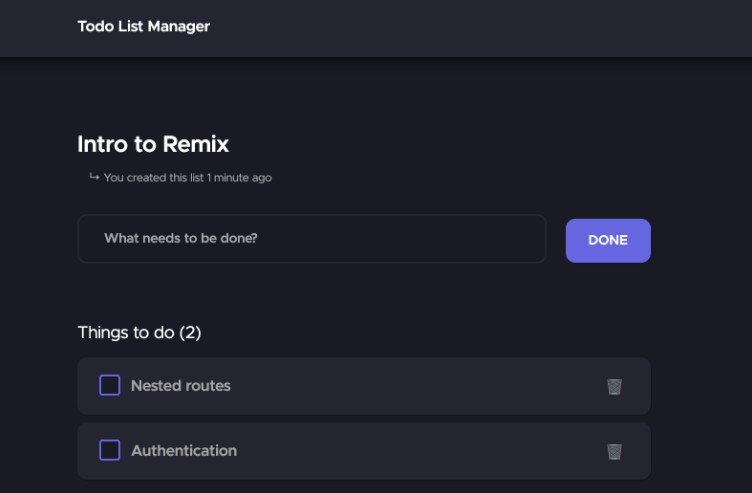Check the Nested routes checkbox
Image resolution: width=752 pixels, height=493 pixels.
tap(110, 385)
